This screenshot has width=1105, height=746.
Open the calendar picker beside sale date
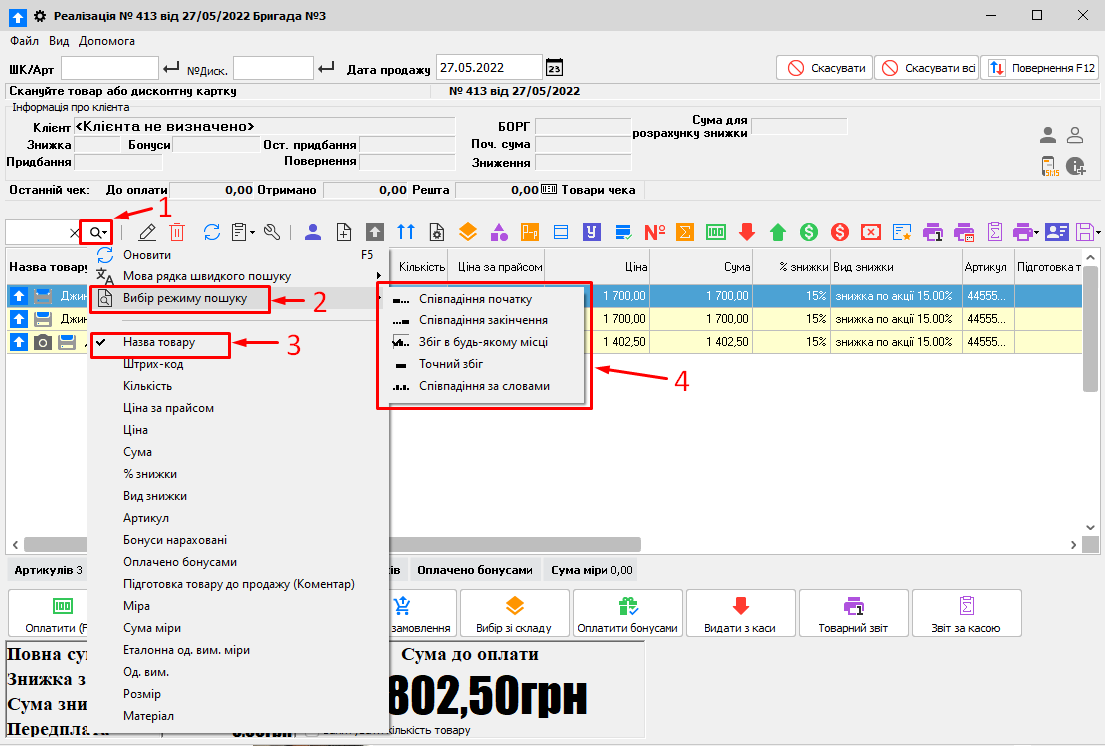coord(554,68)
